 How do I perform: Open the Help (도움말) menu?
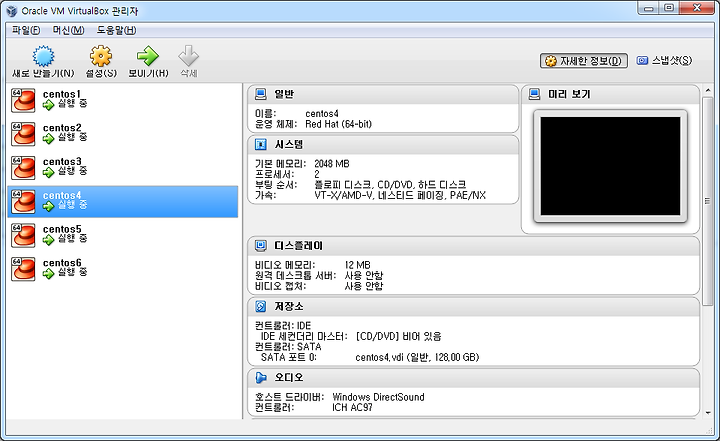pos(116,30)
